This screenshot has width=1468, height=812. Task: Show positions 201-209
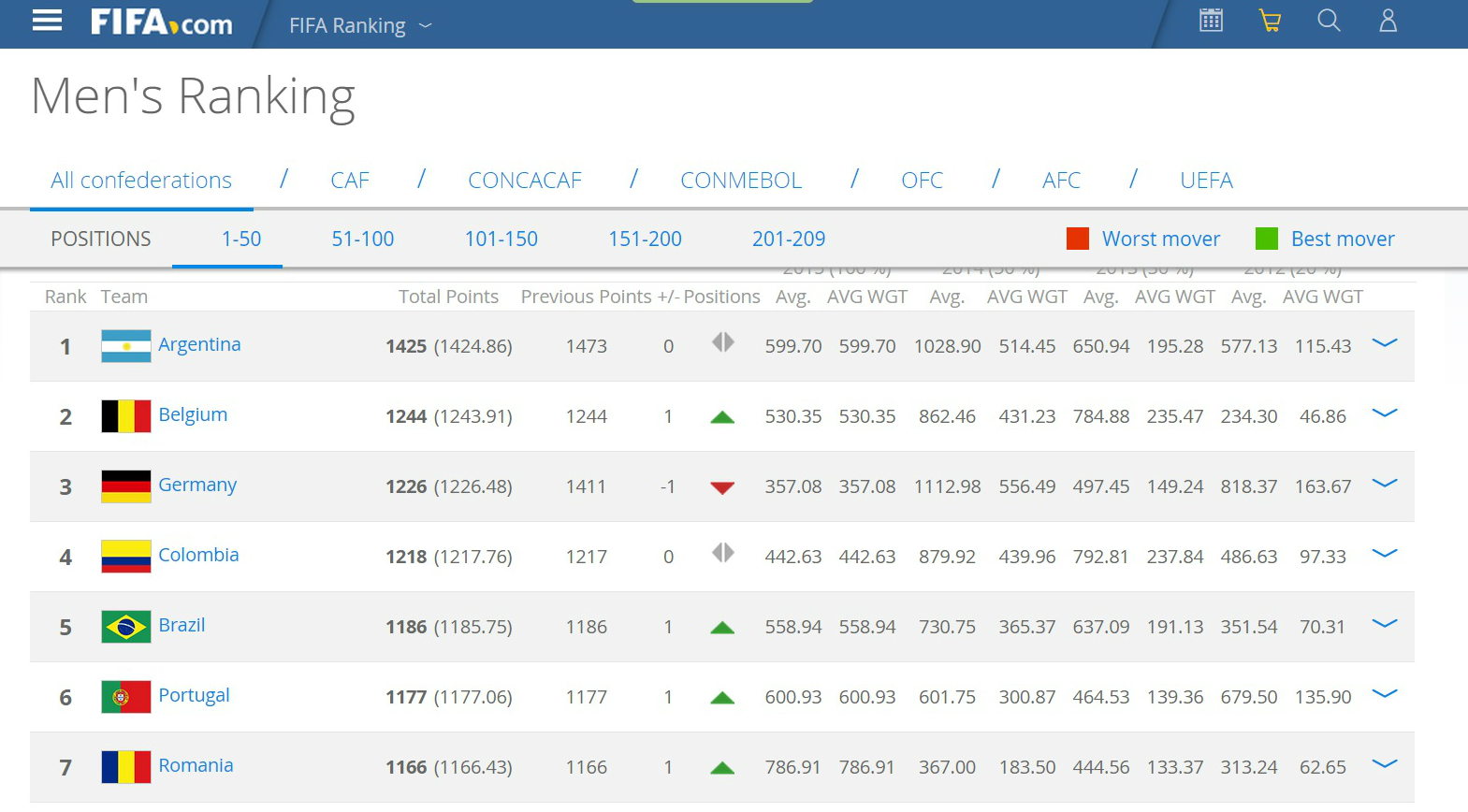(789, 239)
